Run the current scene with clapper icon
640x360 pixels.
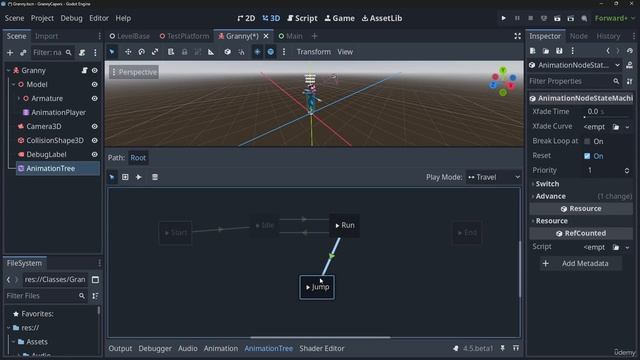(557, 18)
